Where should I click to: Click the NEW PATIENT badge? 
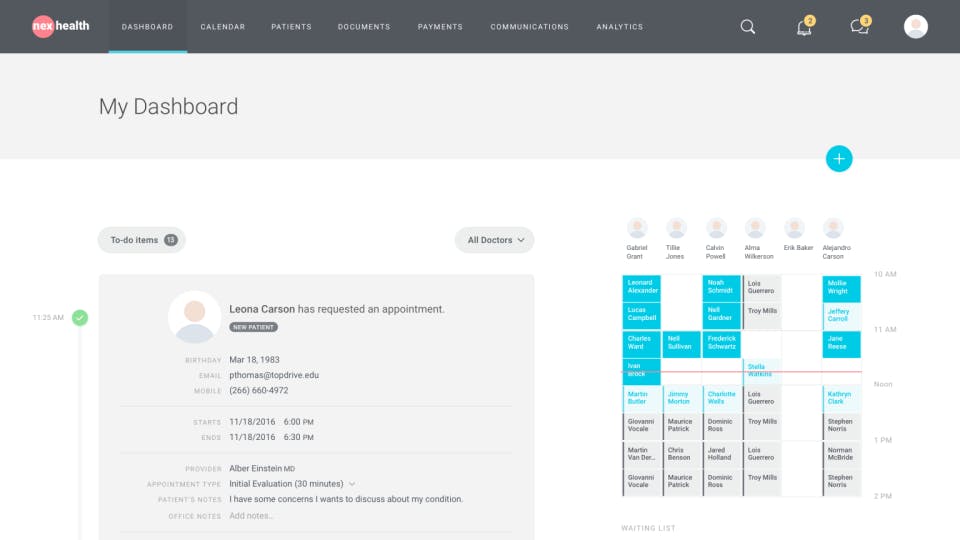click(253, 327)
